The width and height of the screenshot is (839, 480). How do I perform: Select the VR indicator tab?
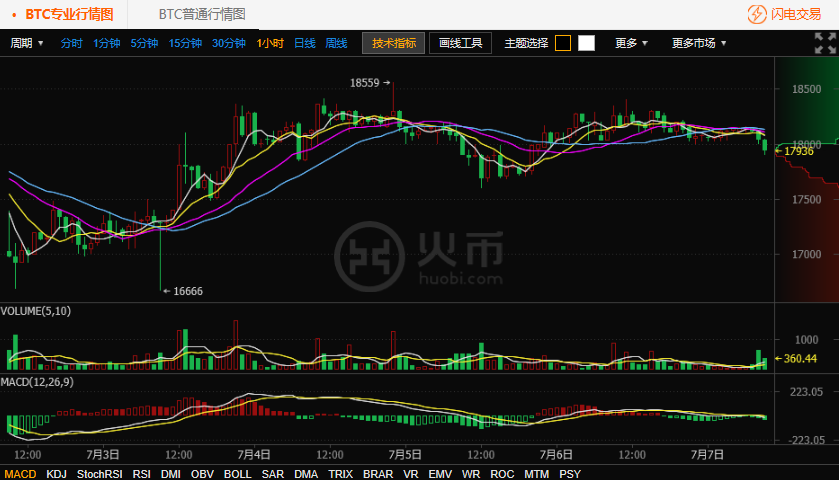click(x=411, y=474)
